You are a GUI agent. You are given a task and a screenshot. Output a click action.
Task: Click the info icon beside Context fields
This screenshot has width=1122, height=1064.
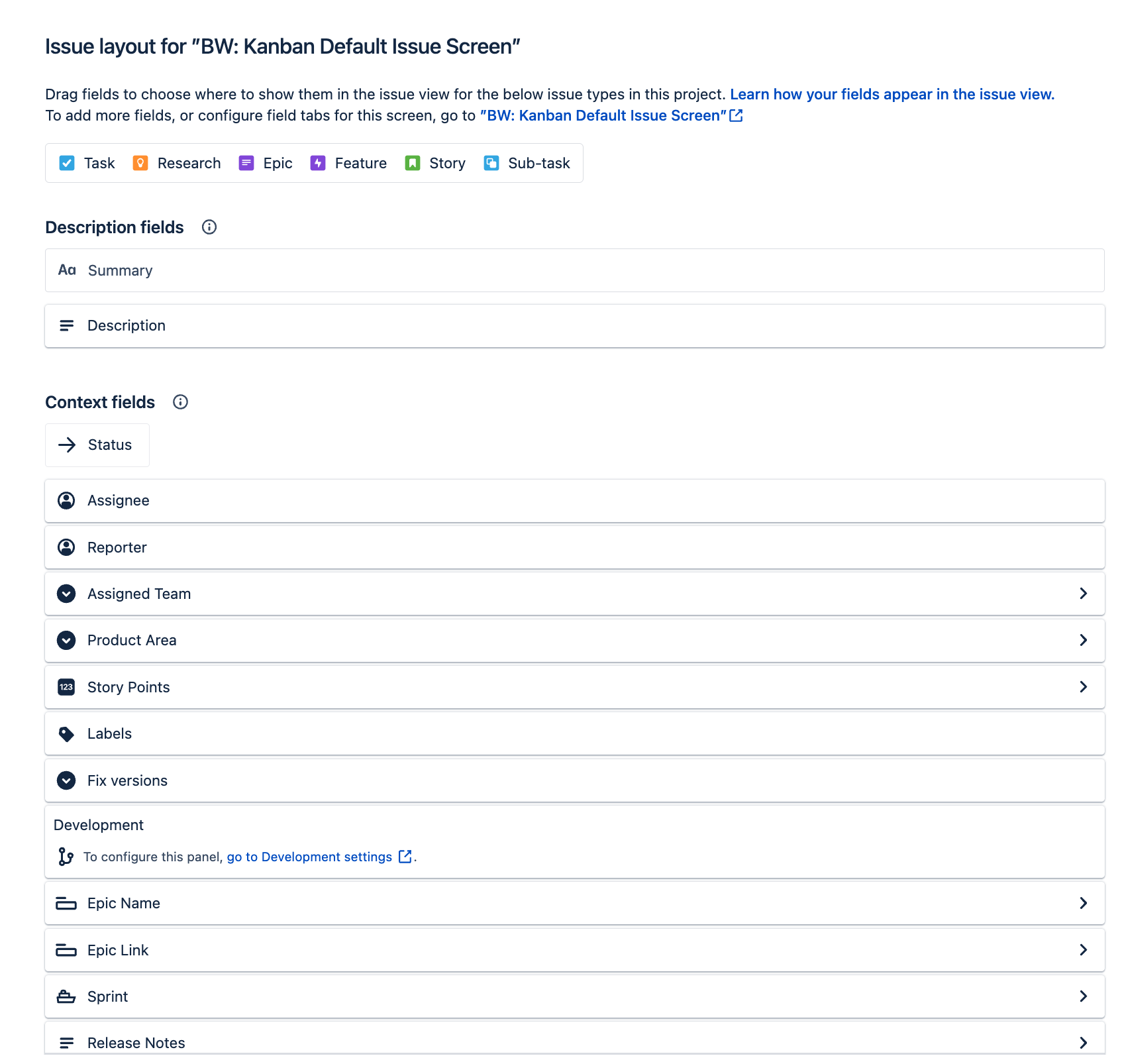click(x=180, y=401)
